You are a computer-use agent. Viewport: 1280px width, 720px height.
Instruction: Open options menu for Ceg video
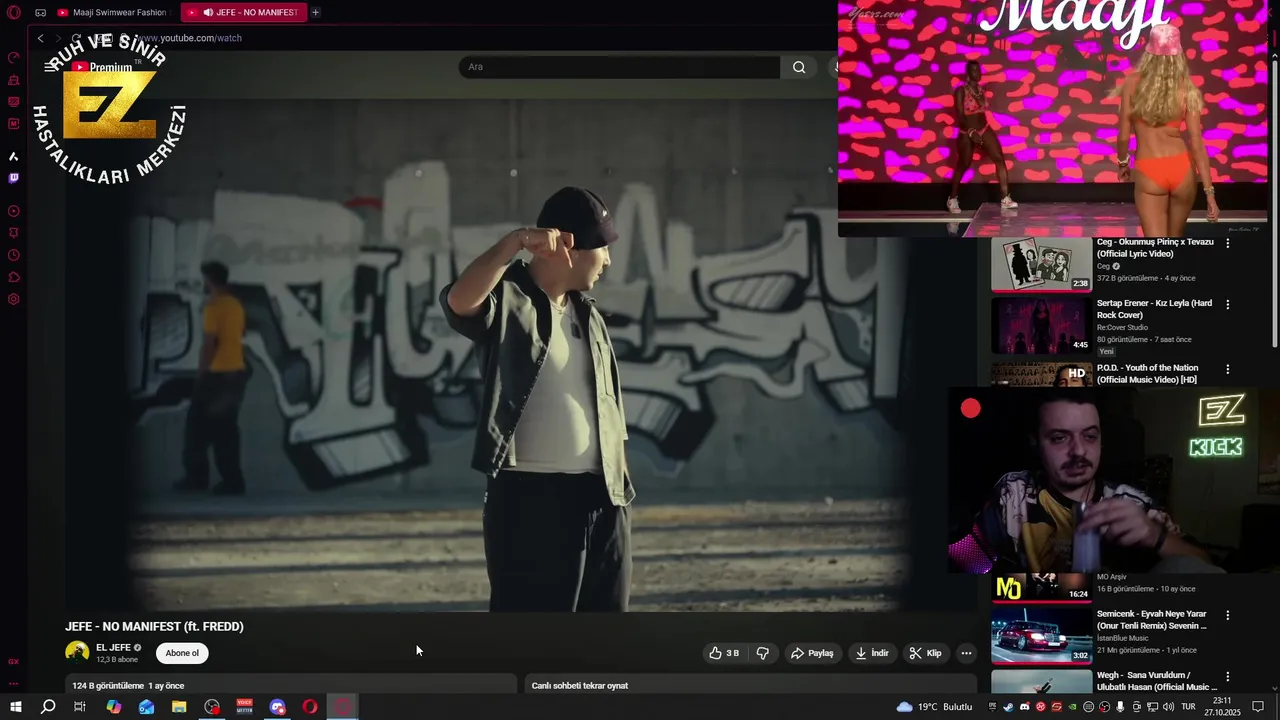pyautogui.click(x=1228, y=243)
